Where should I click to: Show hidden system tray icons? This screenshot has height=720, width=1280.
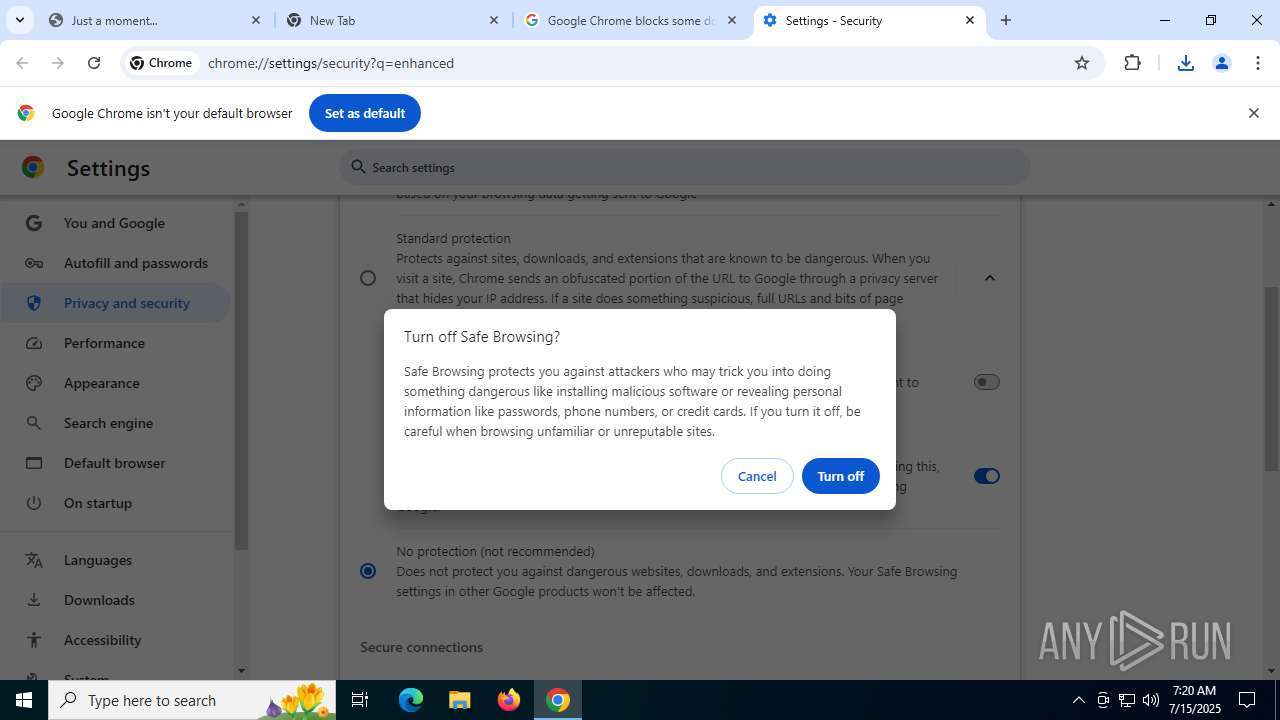pyautogui.click(x=1078, y=700)
